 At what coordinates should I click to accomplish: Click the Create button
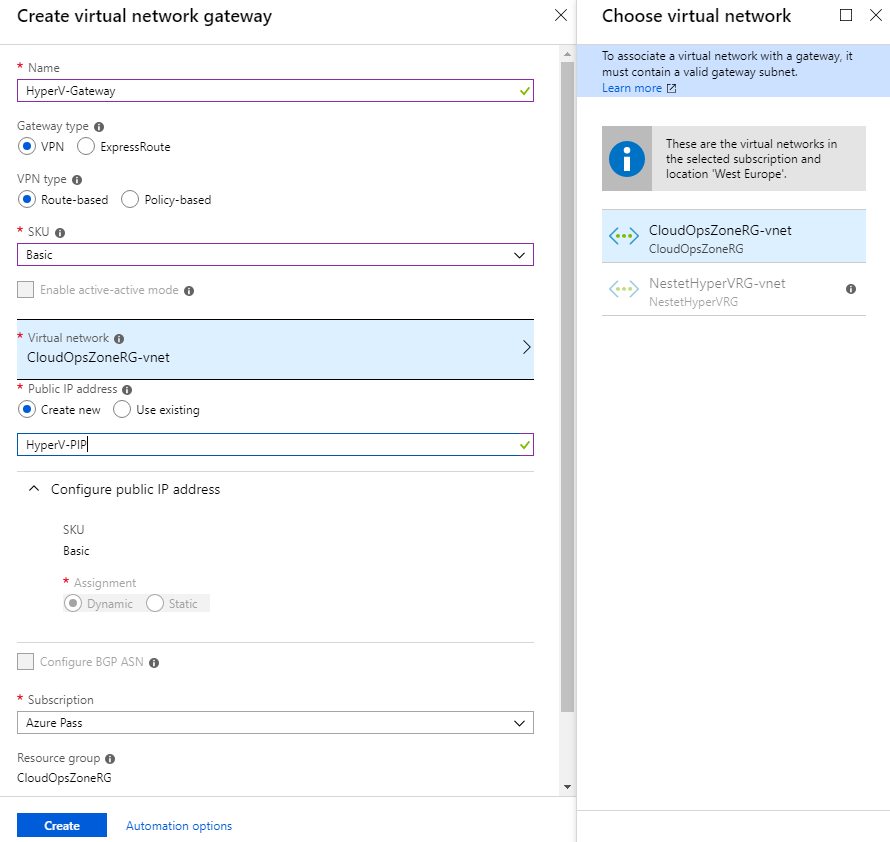pos(62,825)
